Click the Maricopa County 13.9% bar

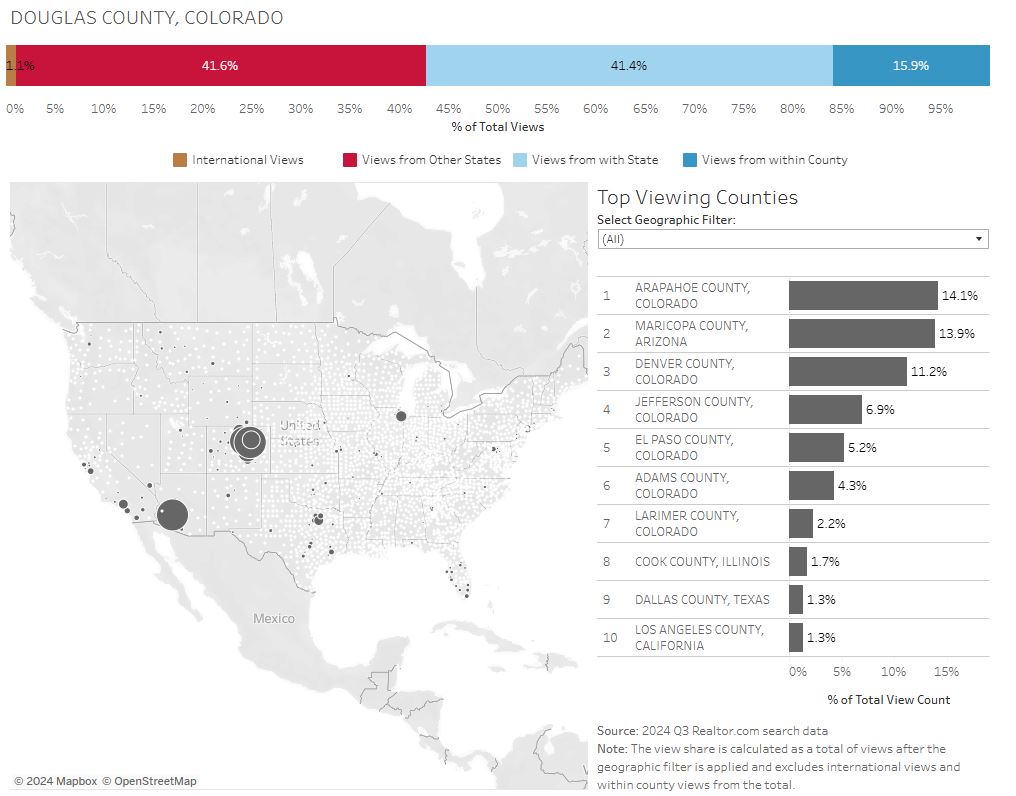[862, 334]
